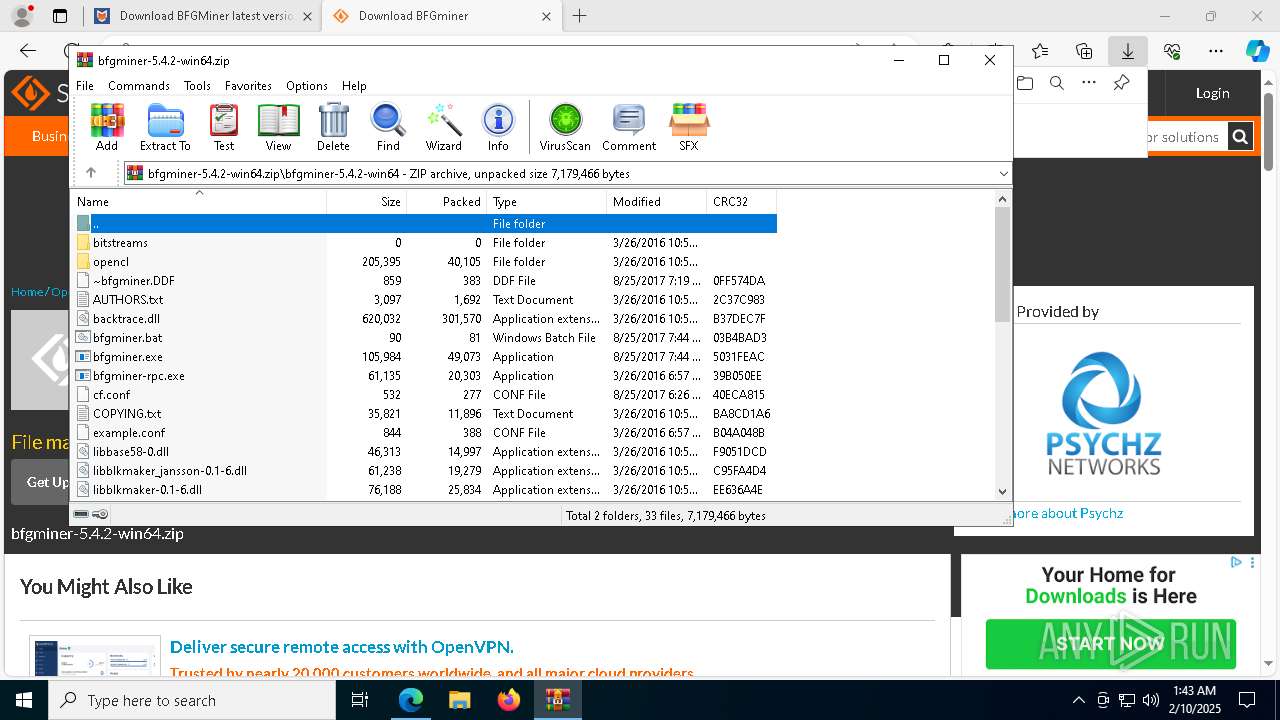Viewport: 1280px width, 720px height.
Task: Open the File menu in WinRAR
Action: pyautogui.click(x=85, y=86)
